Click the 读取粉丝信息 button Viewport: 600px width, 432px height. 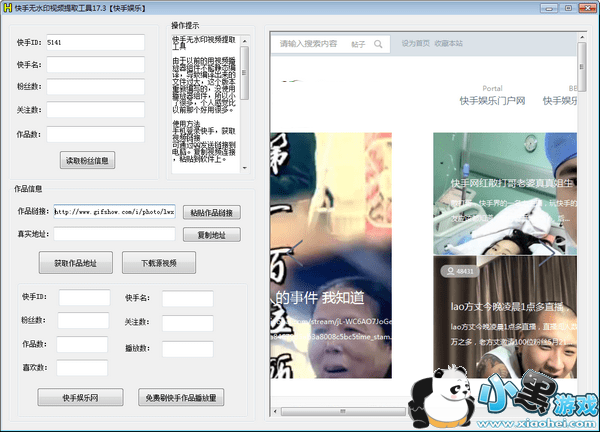(x=87, y=160)
